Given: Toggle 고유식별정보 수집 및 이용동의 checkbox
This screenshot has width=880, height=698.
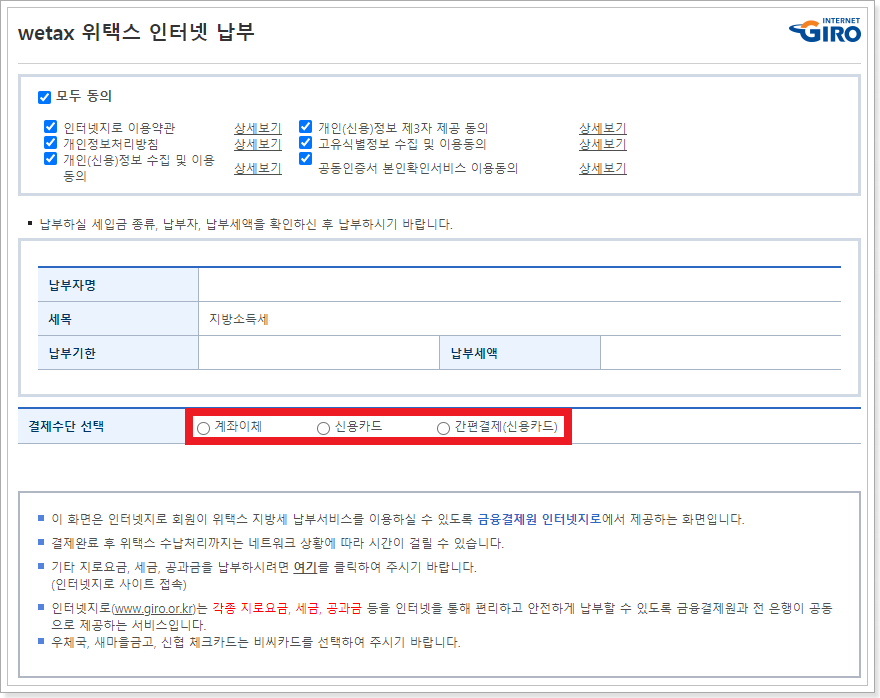Looking at the screenshot, I should click(305, 143).
